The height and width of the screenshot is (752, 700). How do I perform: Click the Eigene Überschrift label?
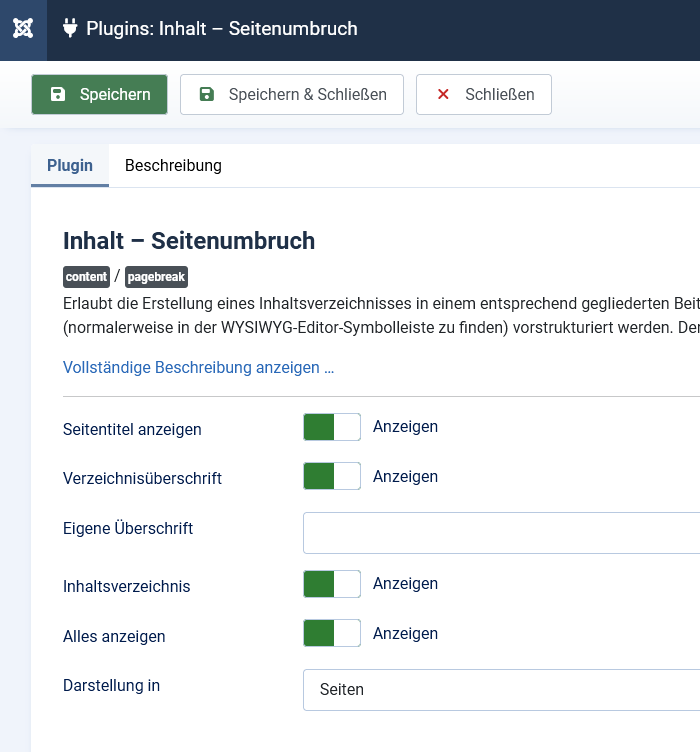128,528
